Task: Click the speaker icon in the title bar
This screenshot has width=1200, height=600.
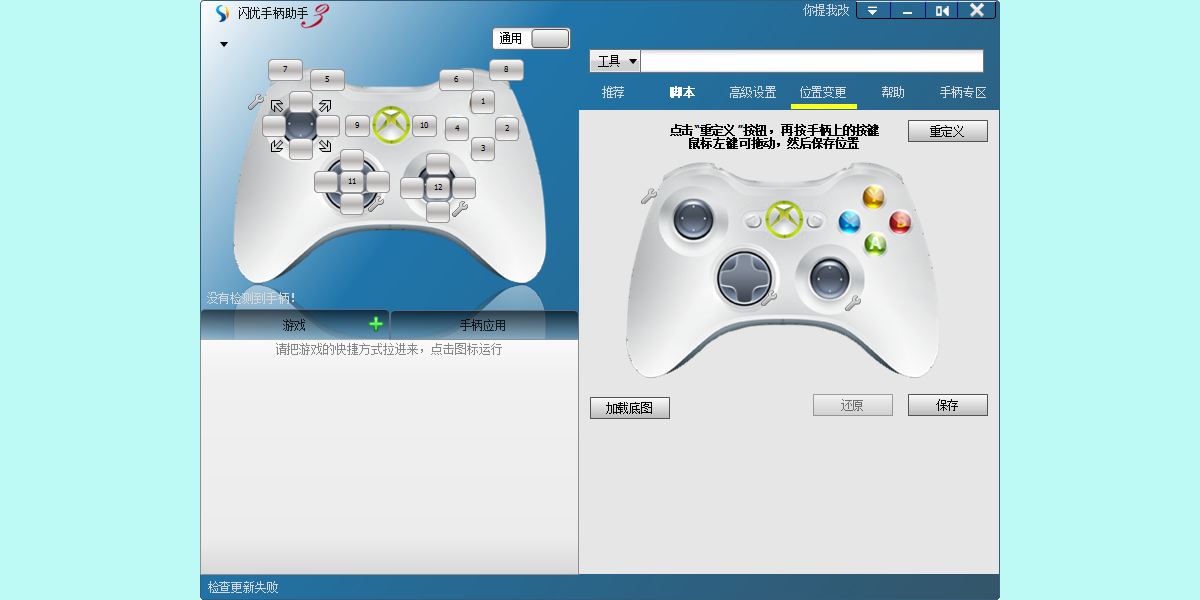Action: (x=941, y=10)
